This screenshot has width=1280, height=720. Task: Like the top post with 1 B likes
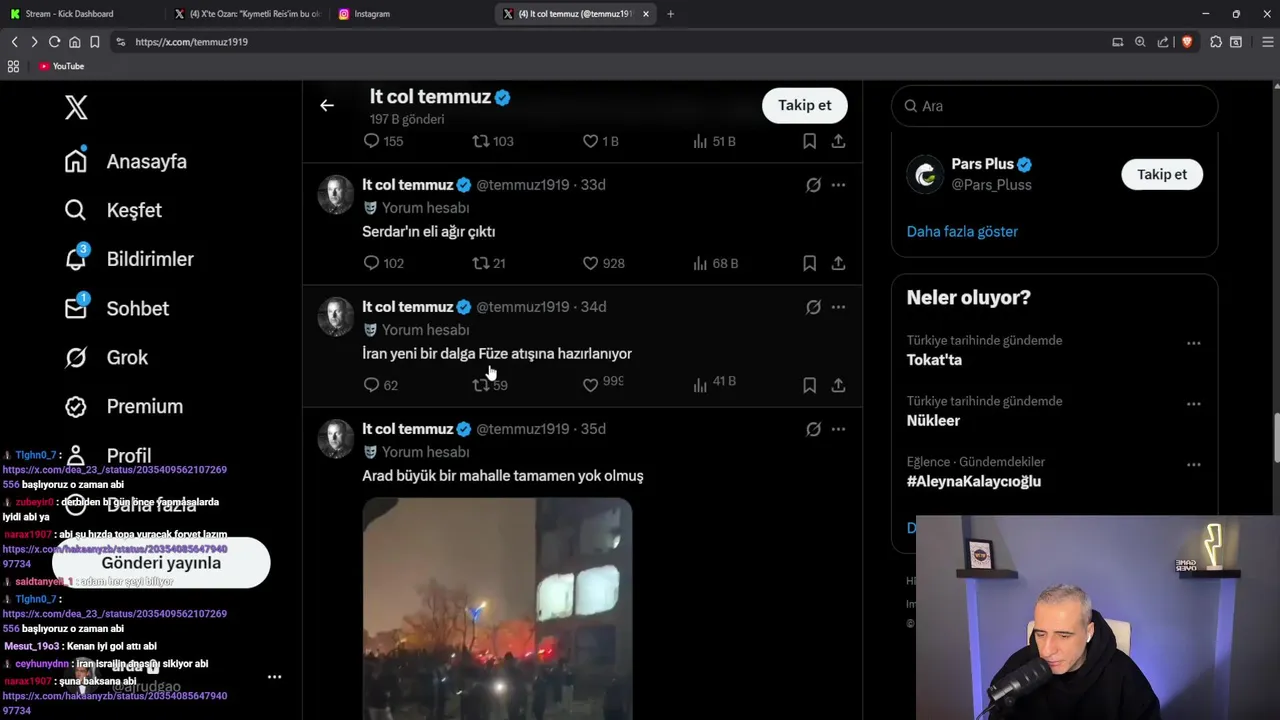coord(600,141)
